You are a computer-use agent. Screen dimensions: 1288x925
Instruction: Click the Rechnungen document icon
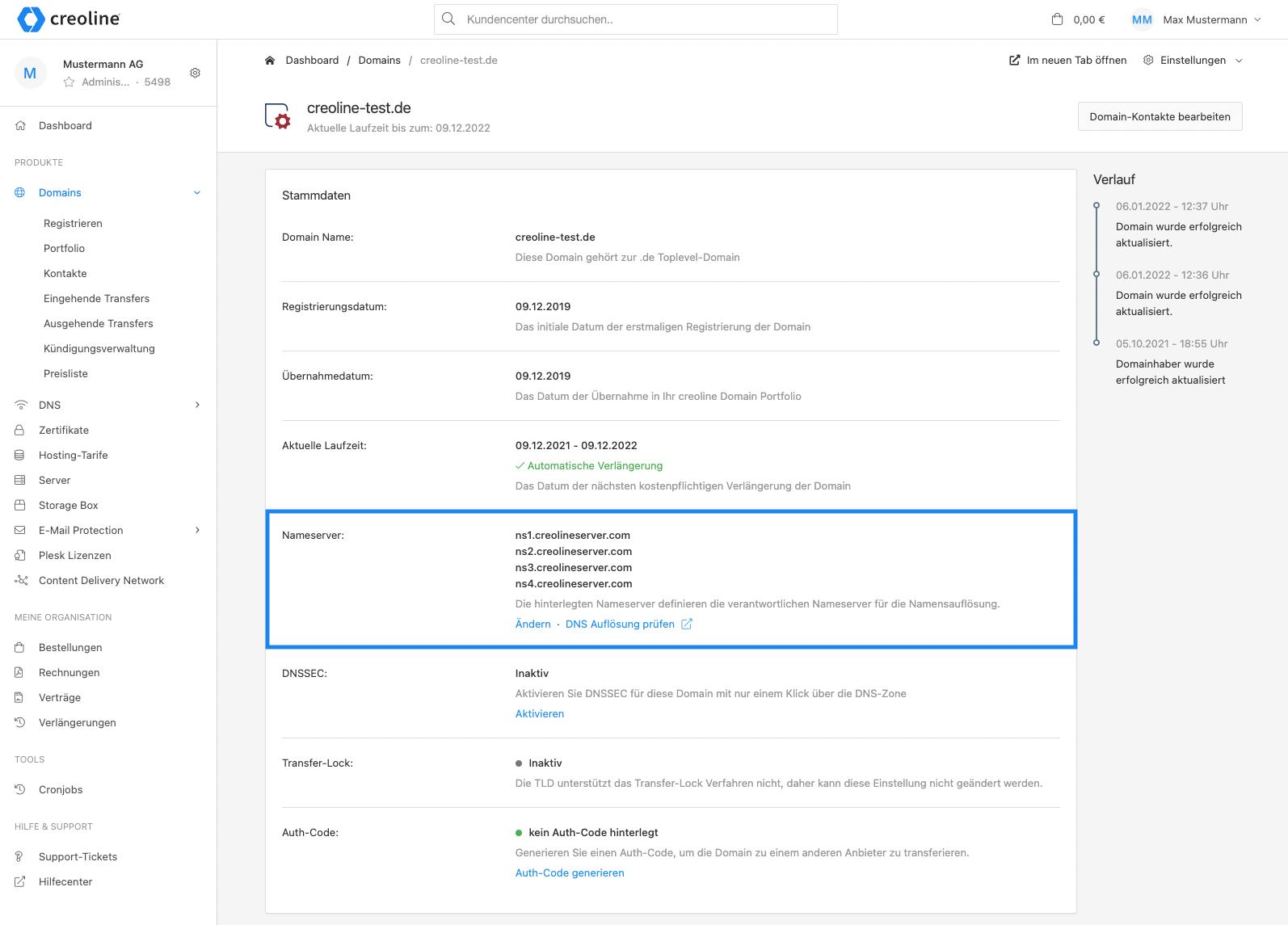pos(19,672)
